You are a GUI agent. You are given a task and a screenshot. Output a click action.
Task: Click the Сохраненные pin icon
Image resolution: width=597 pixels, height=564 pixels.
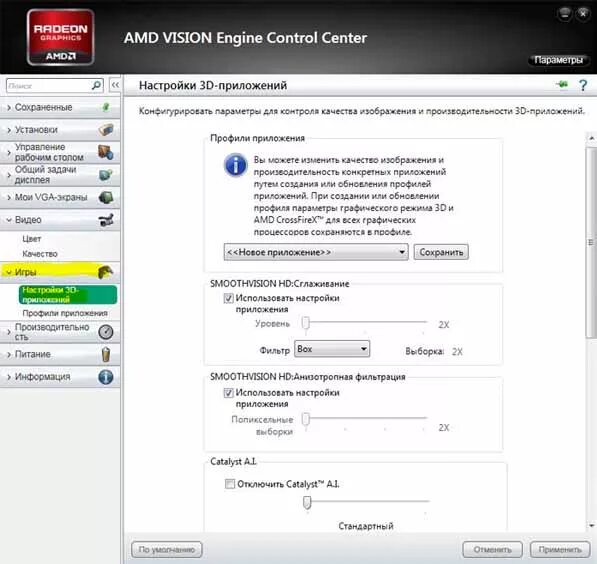click(x=106, y=107)
